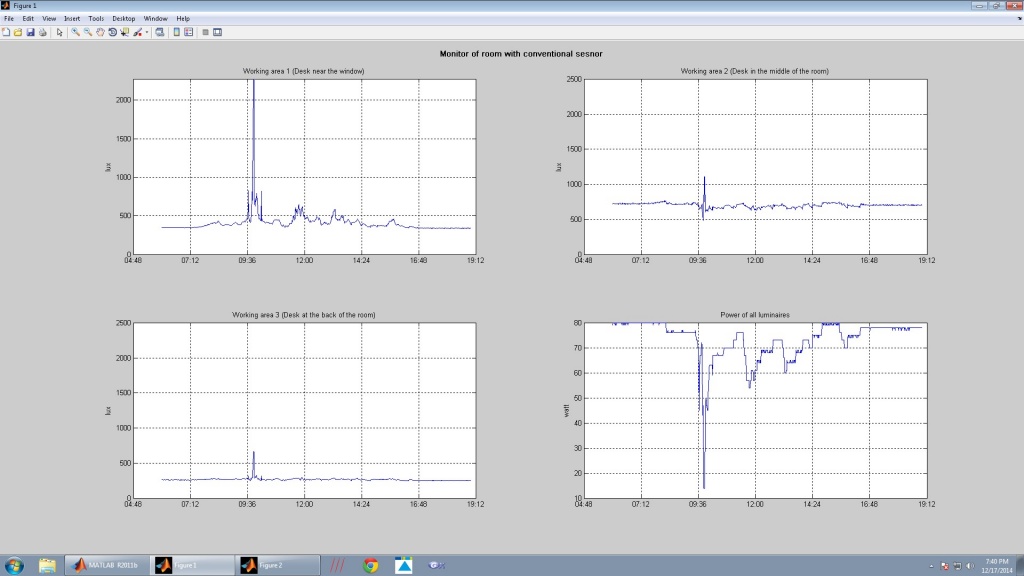This screenshot has height=576, width=1024.
Task: Click the Working area 2 'lux' axis label
Action: (x=559, y=167)
